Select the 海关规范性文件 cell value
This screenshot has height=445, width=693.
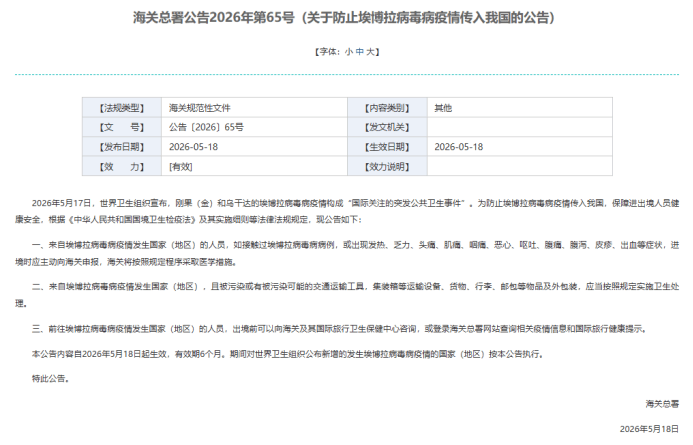point(199,108)
